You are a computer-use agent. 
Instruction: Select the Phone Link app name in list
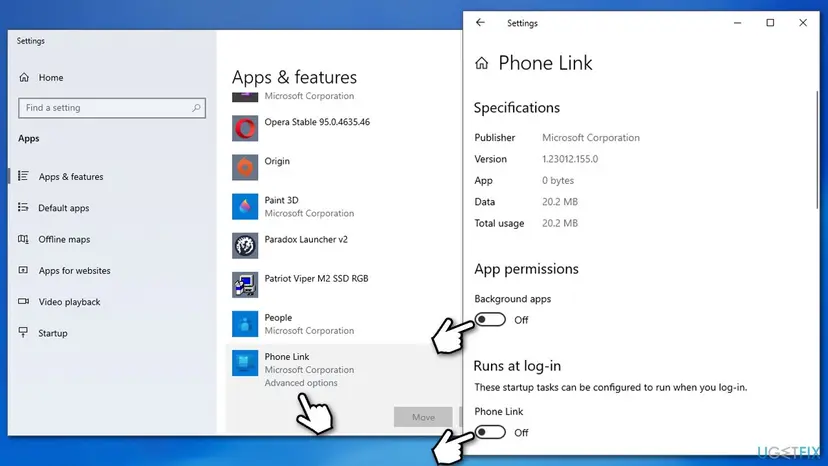tap(287, 357)
